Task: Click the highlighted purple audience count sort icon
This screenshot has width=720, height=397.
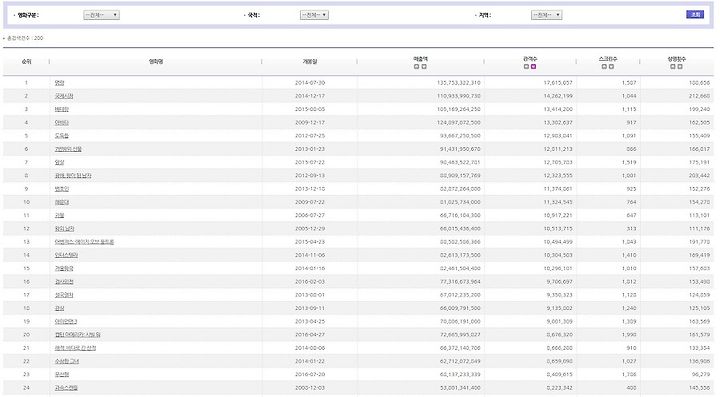Action: (534, 67)
